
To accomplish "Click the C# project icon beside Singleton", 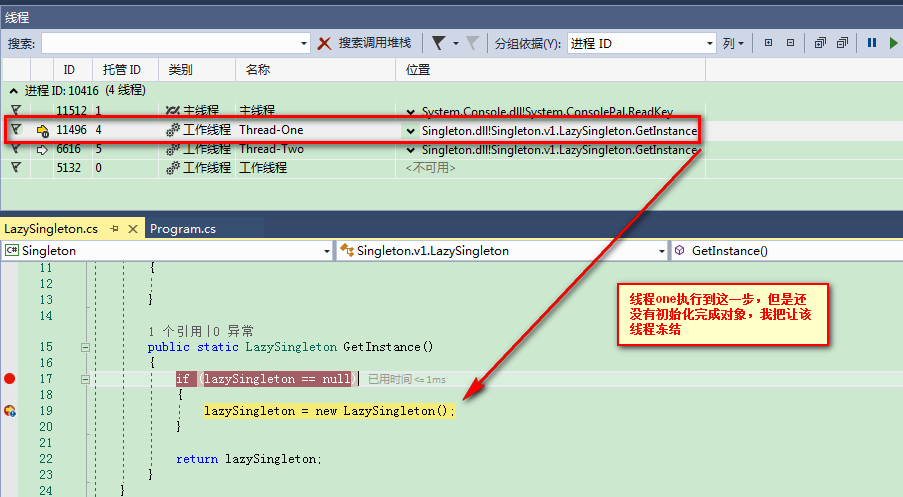I will tap(12, 250).
